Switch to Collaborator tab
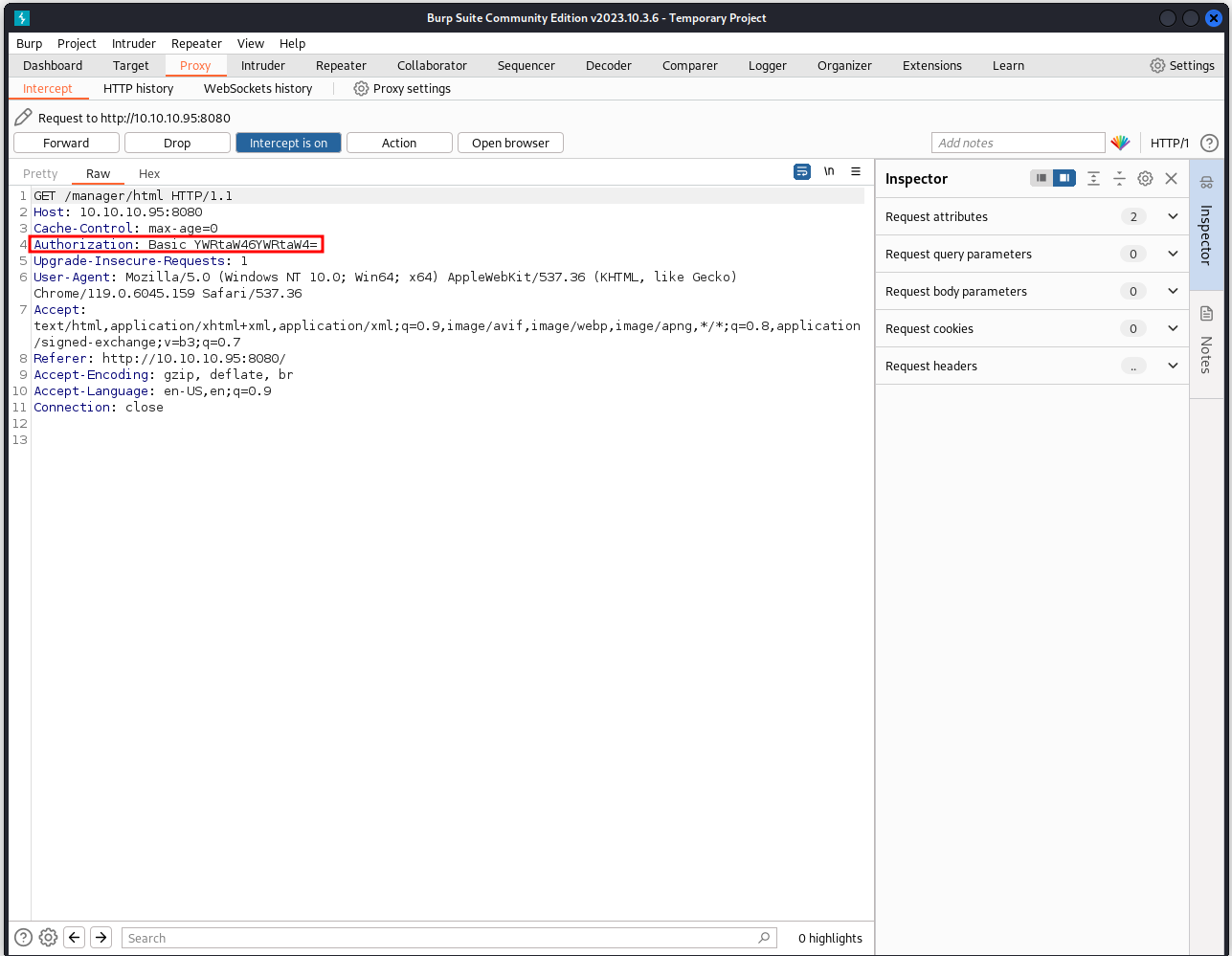Screen dimensions: 1232x956 pos(432,65)
